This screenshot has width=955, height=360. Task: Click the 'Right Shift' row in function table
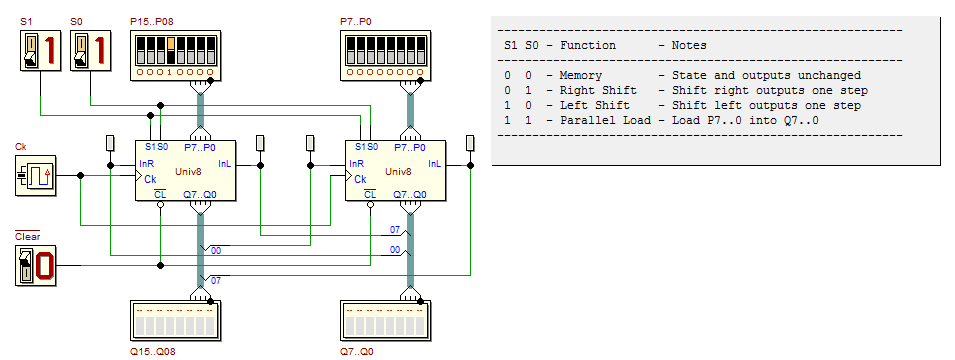[x=686, y=91]
